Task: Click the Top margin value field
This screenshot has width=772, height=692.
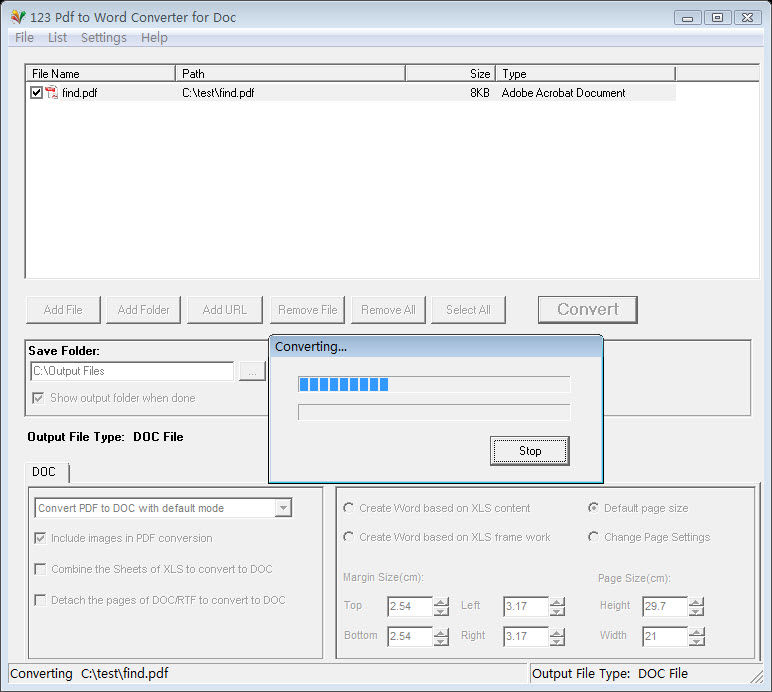Action: (410, 606)
